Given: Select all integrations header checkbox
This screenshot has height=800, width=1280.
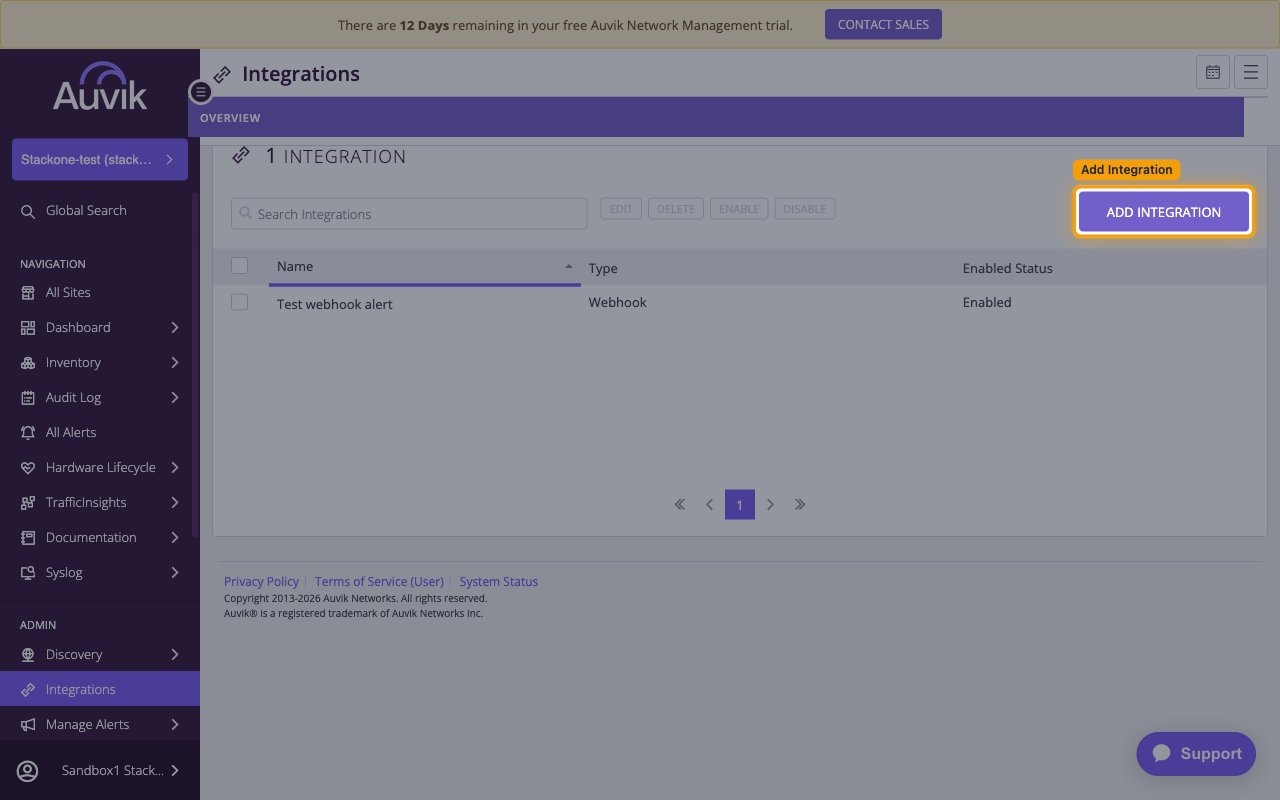Looking at the screenshot, I should coord(239,266).
